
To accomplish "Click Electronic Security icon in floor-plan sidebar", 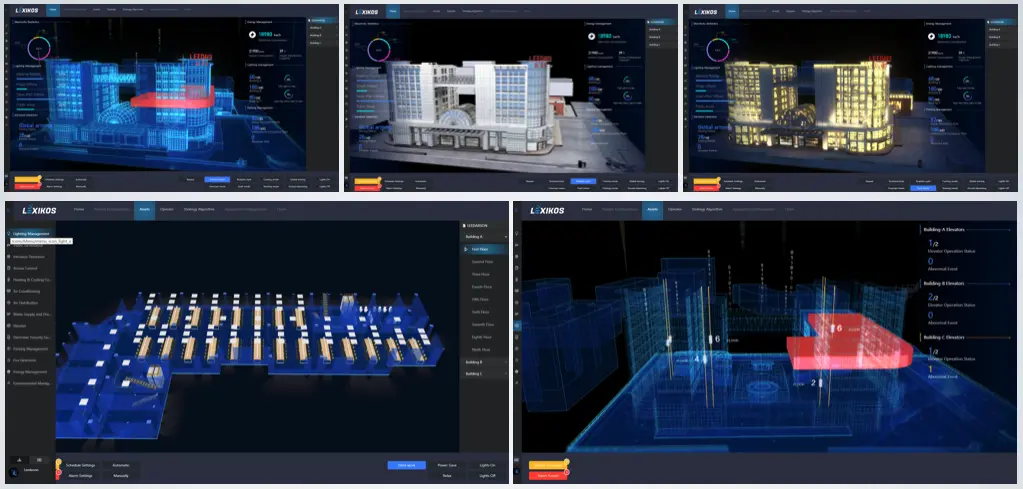I will (x=8, y=338).
